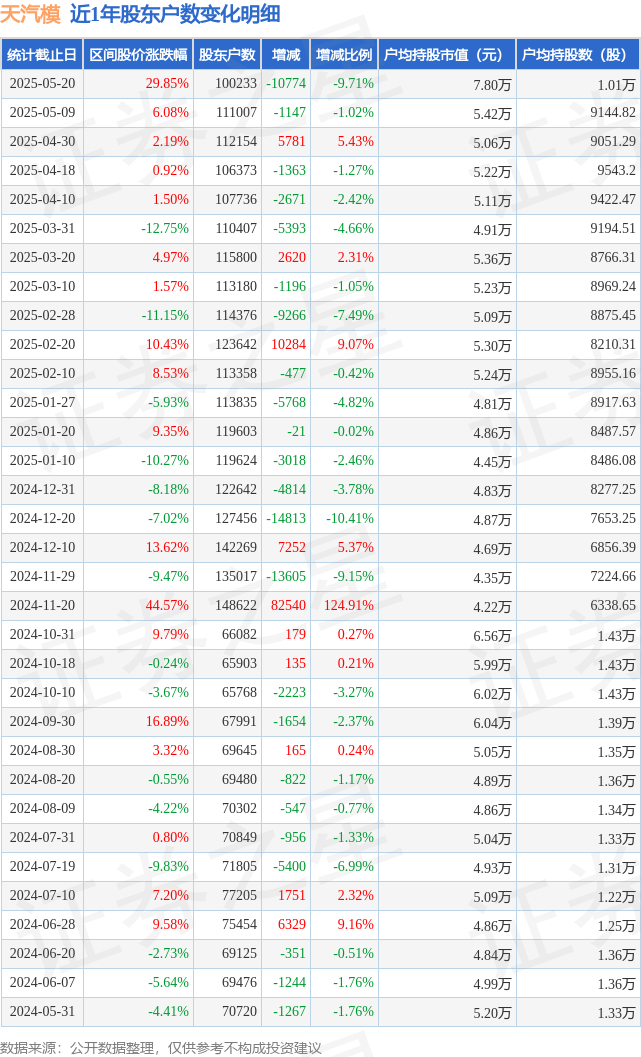Click the 9144.82 average shares cell
The image size is (641, 1057).
coord(613,113)
